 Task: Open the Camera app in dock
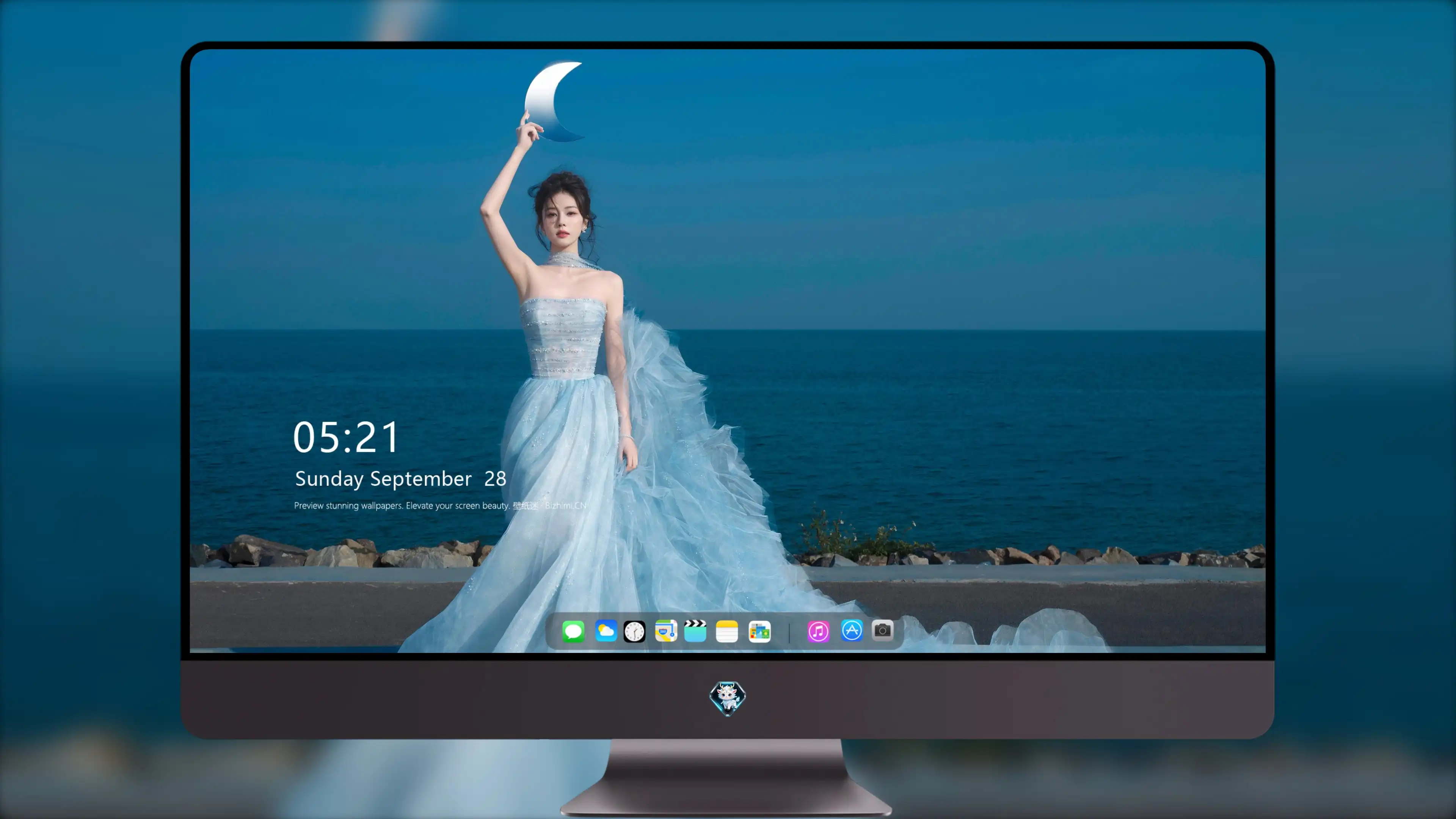click(882, 630)
